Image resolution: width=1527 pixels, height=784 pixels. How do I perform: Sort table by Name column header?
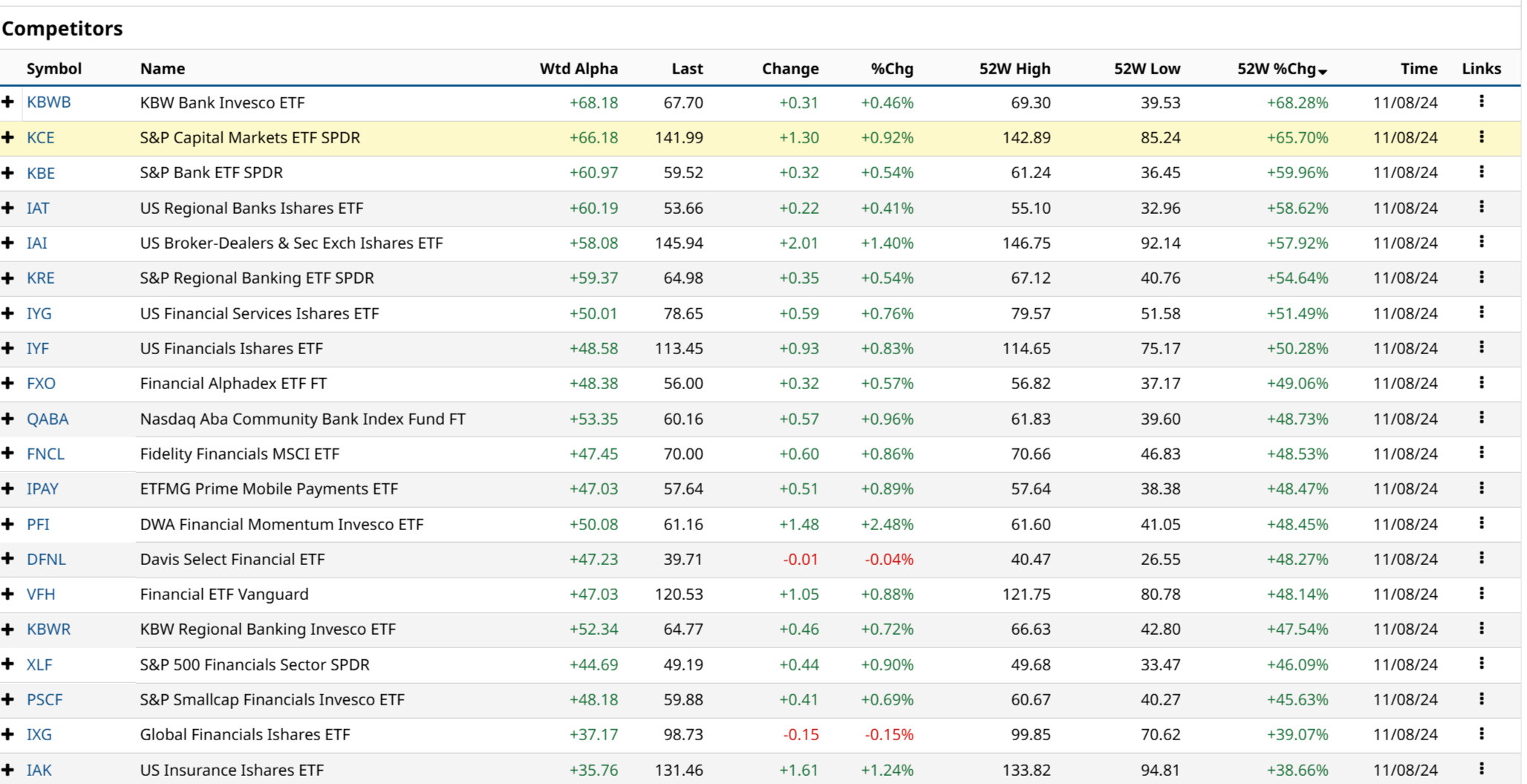tap(163, 69)
